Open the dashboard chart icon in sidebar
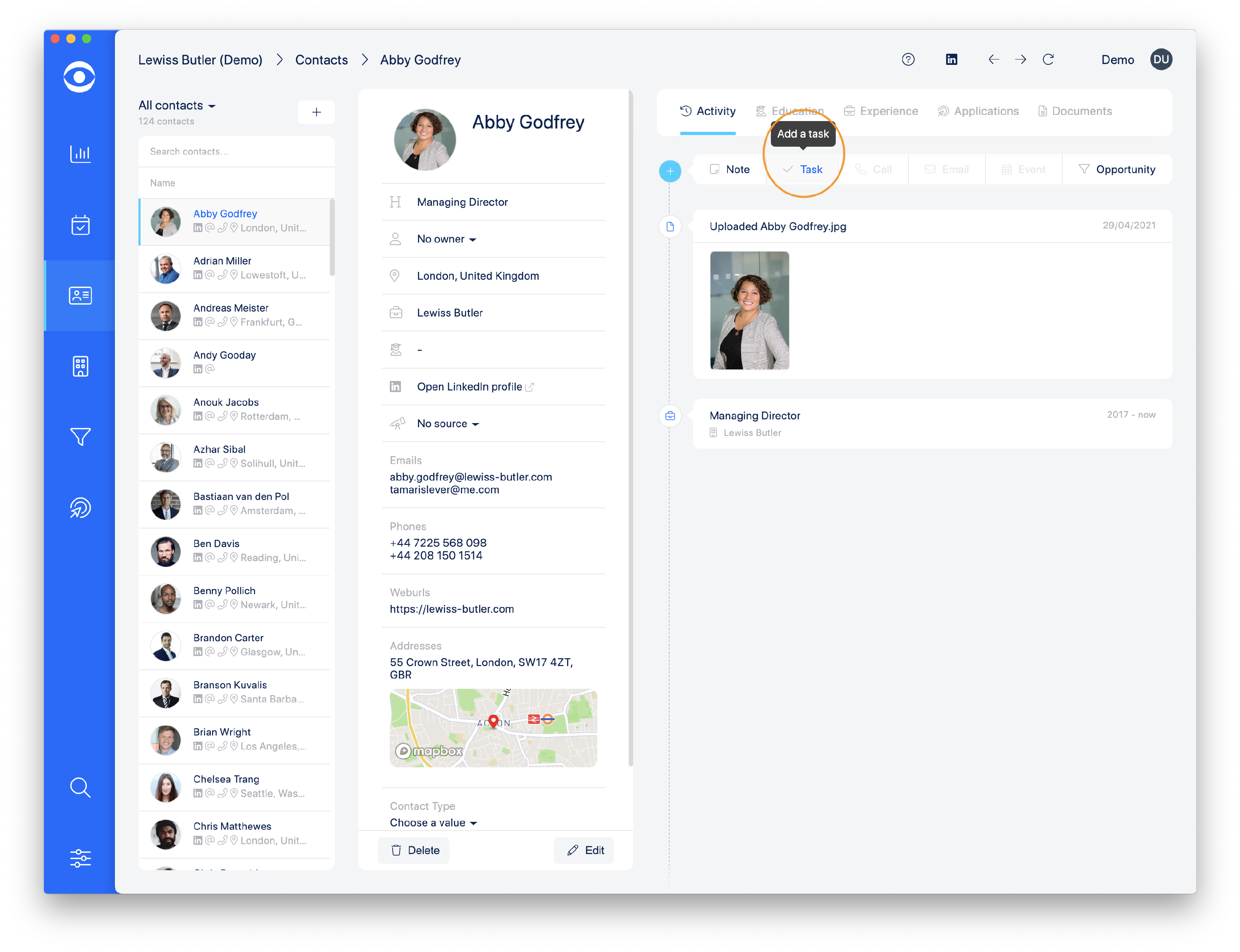This screenshot has width=1240, height=952. pyautogui.click(x=80, y=154)
